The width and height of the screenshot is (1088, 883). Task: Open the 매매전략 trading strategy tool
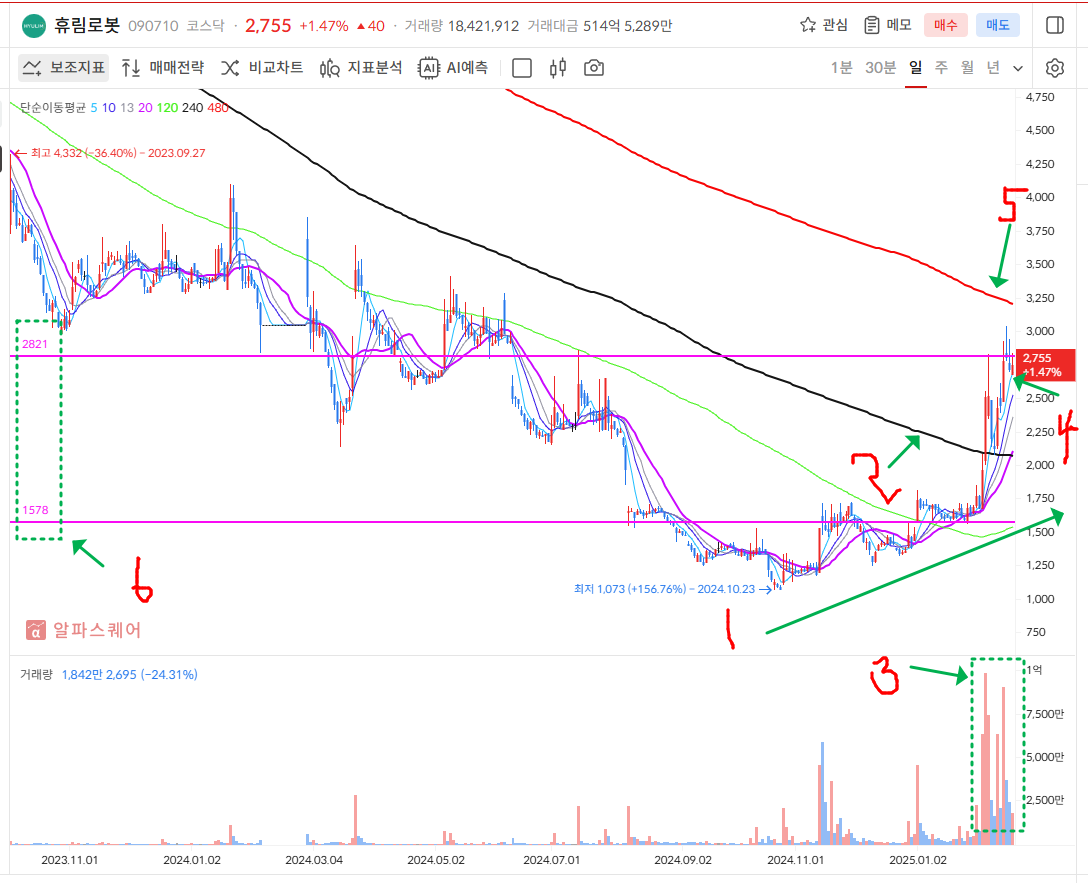coord(163,67)
